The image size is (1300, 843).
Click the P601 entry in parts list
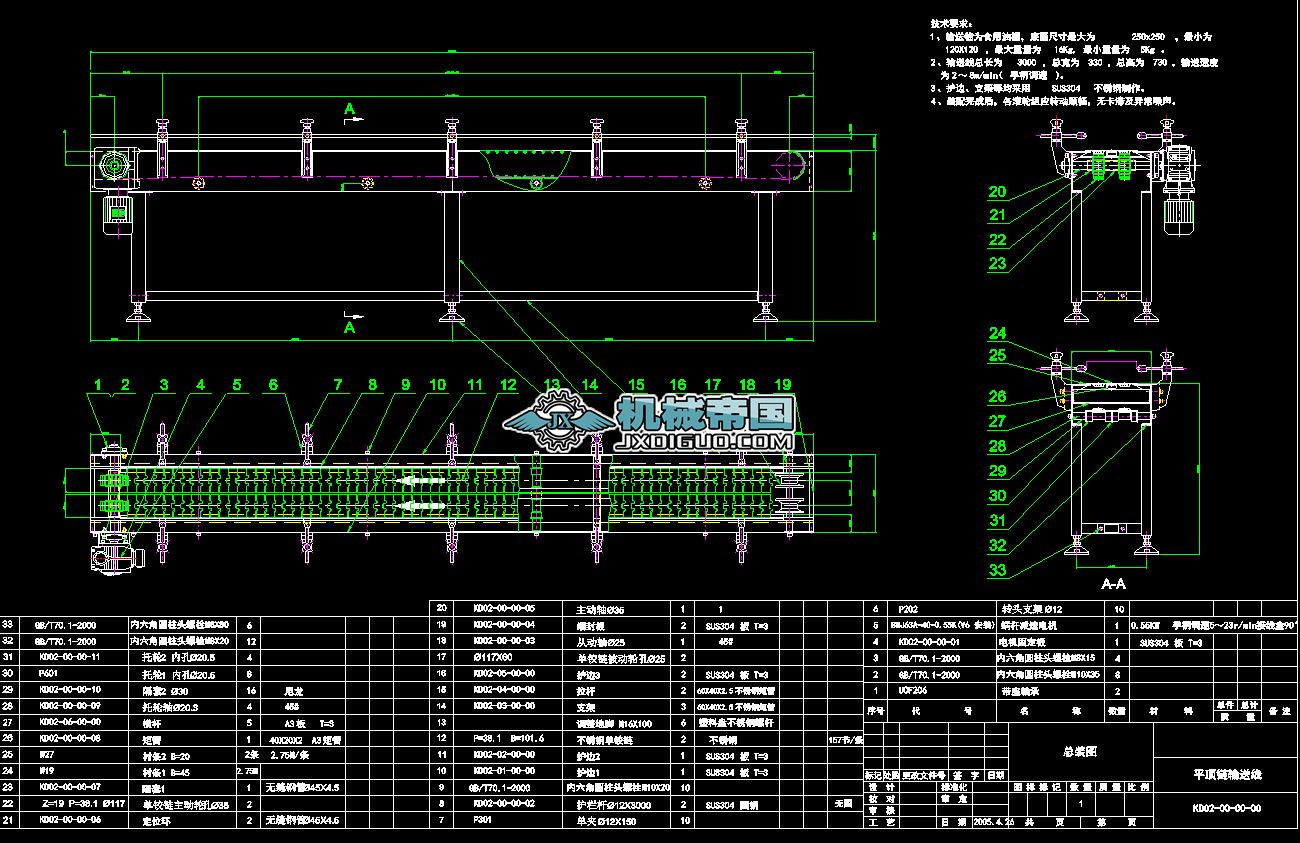(48, 673)
